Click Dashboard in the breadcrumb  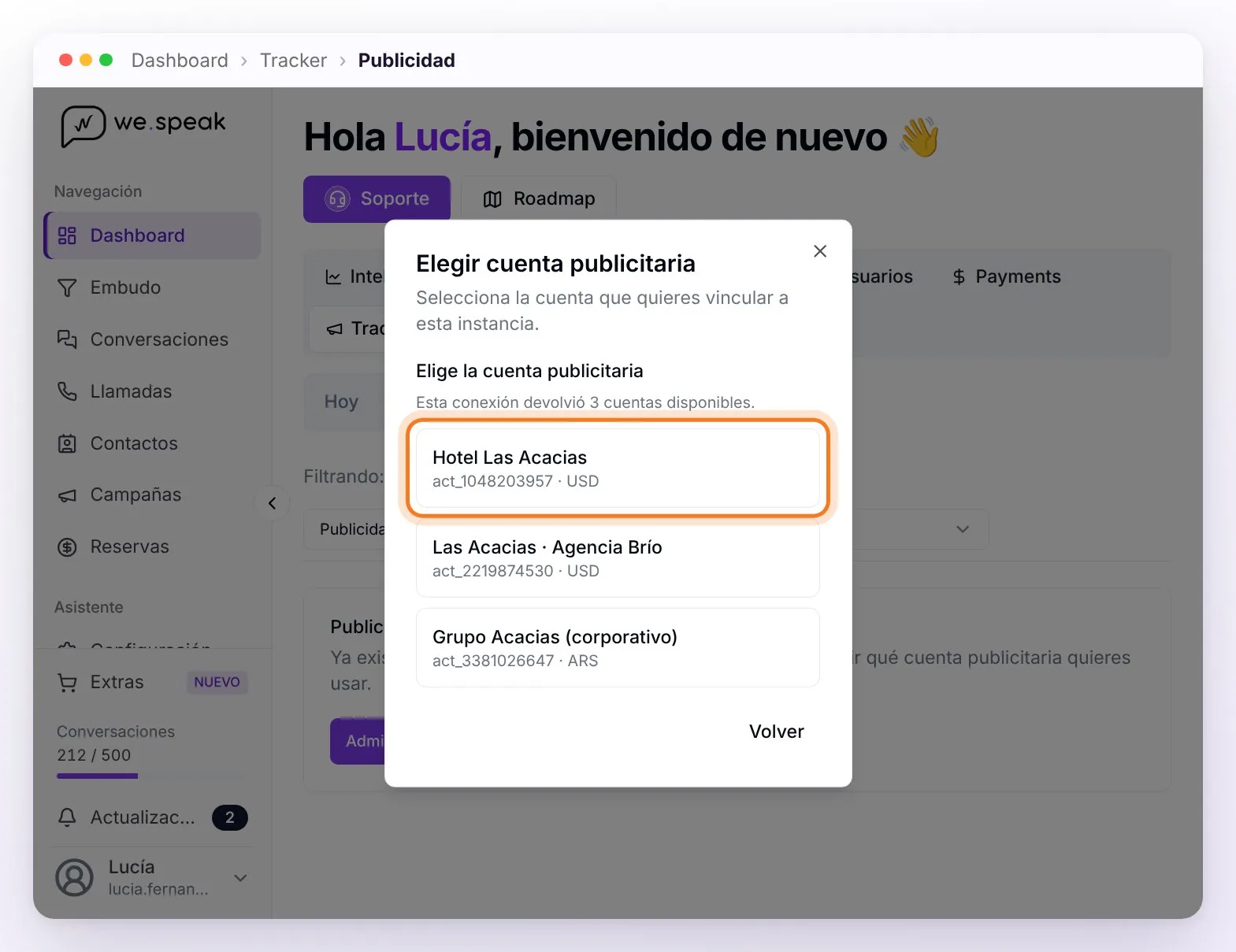pyautogui.click(x=180, y=61)
